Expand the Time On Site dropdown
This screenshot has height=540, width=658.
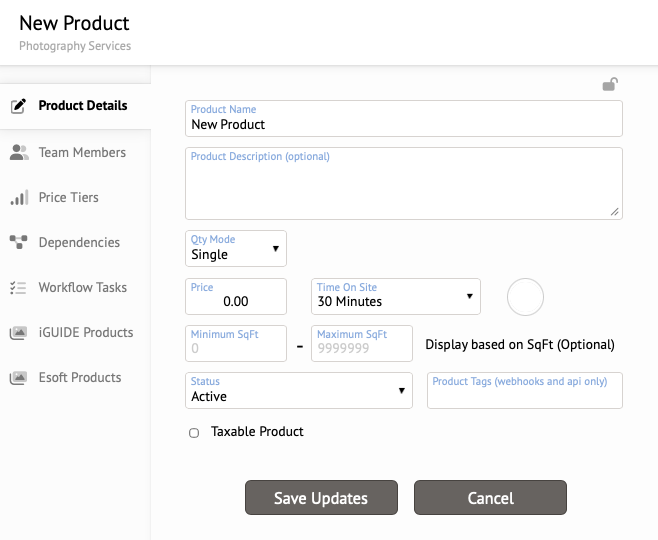tap(396, 296)
